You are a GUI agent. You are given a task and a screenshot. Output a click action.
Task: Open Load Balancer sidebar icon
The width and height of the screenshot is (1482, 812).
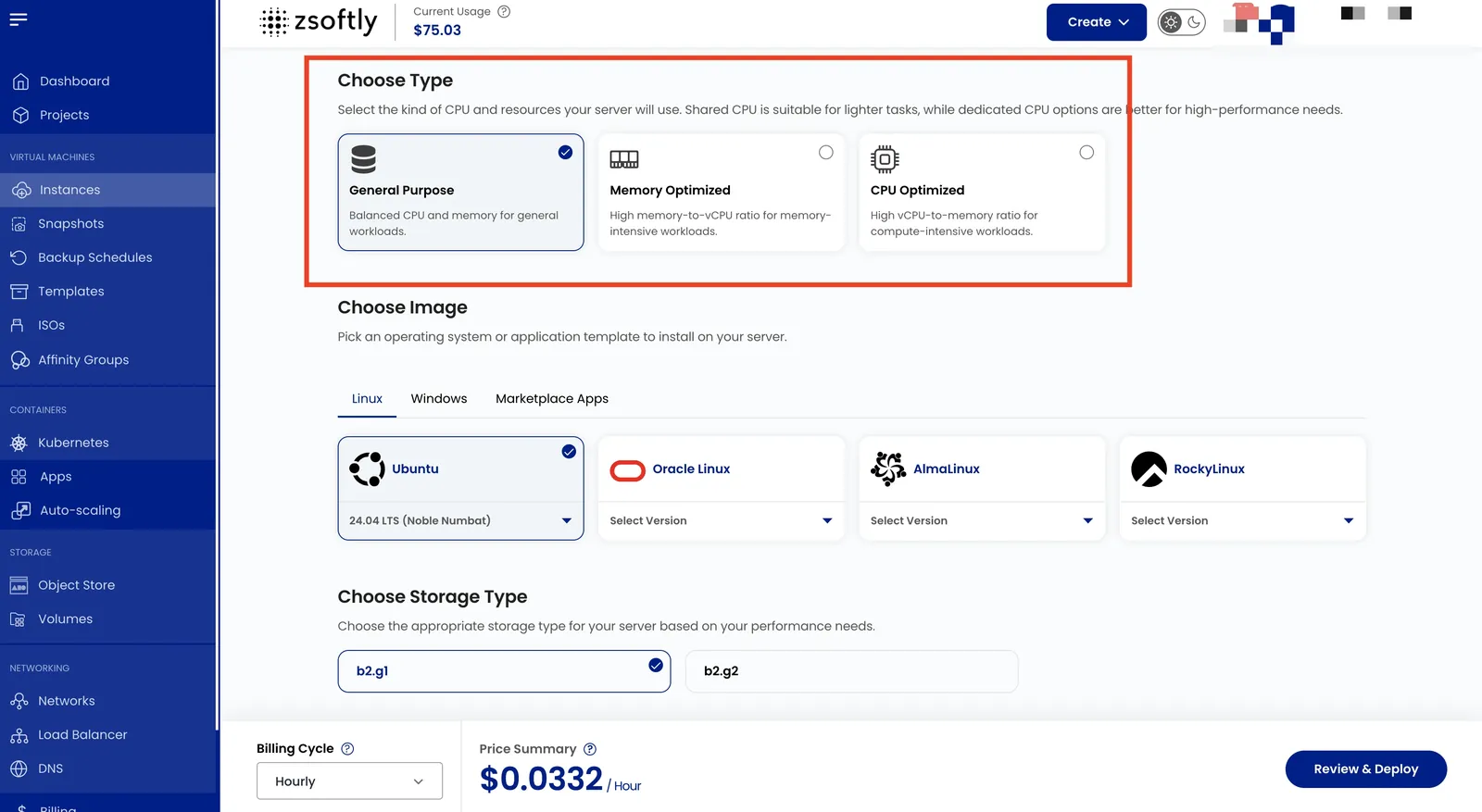(x=19, y=735)
